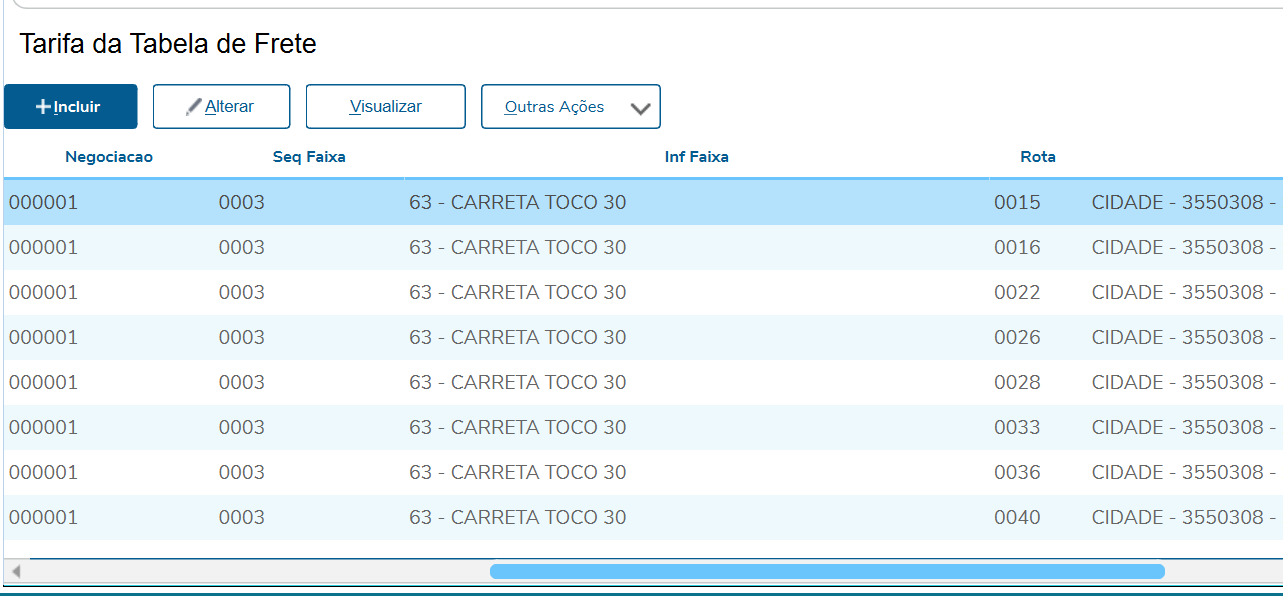Image resolution: width=1283 pixels, height=596 pixels.
Task: Click the chevron arrow of Outras Ações
Action: click(x=641, y=108)
